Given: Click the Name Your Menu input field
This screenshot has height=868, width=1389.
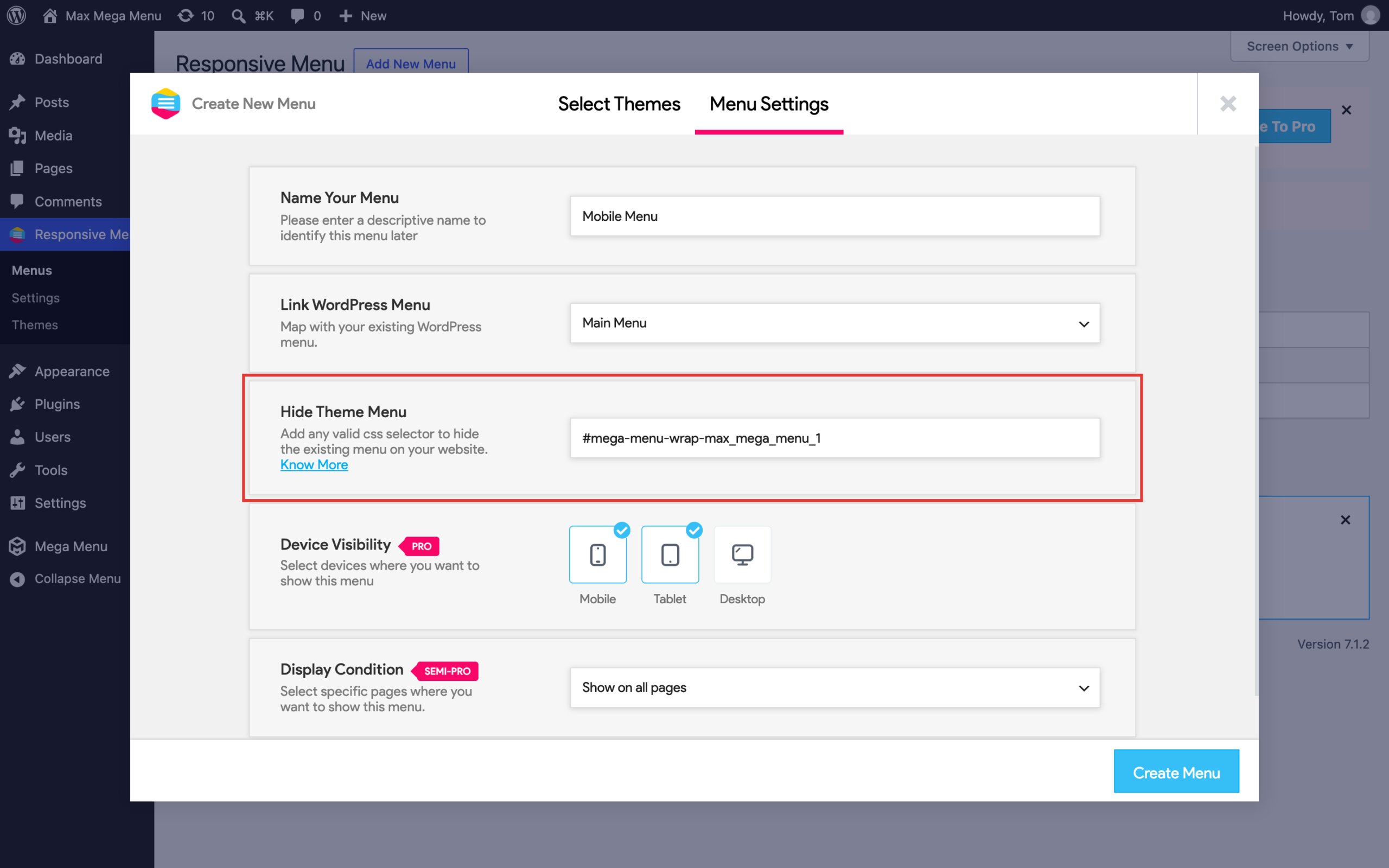Looking at the screenshot, I should pos(834,216).
